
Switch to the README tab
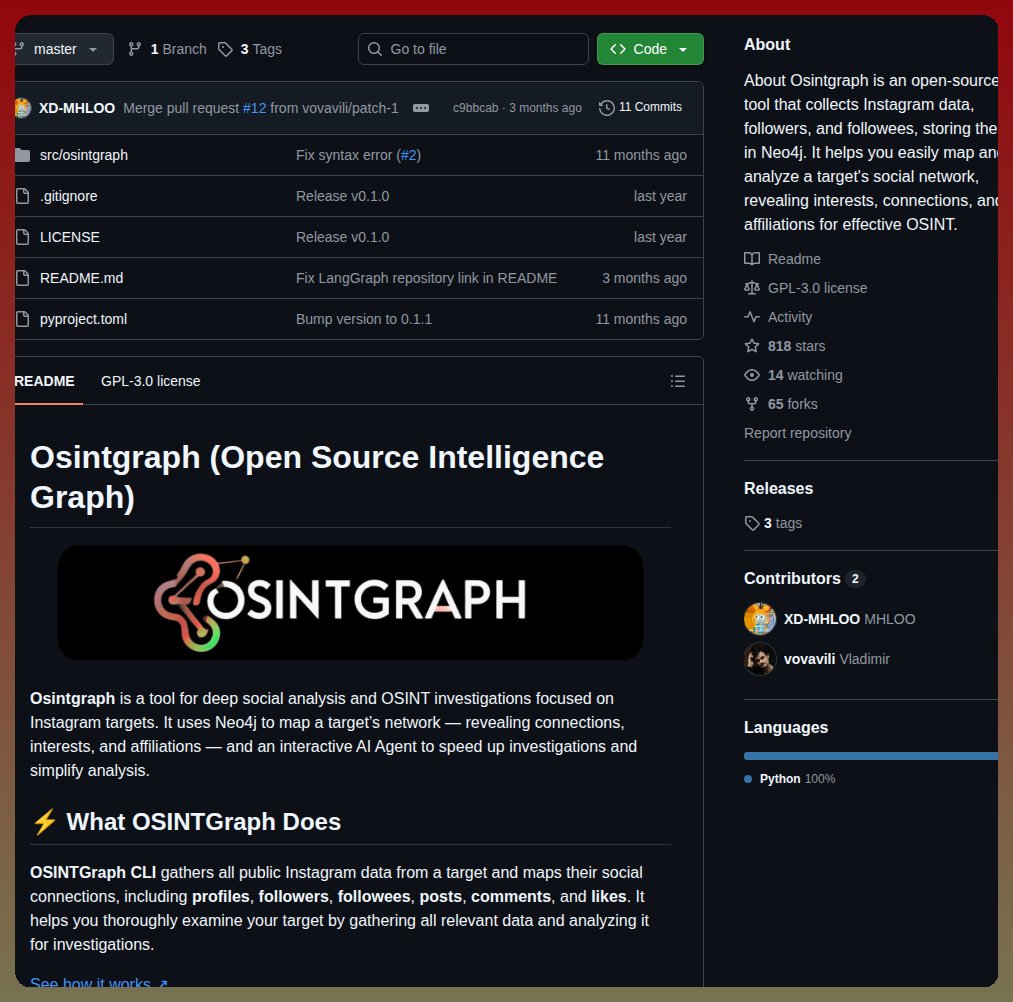point(45,381)
